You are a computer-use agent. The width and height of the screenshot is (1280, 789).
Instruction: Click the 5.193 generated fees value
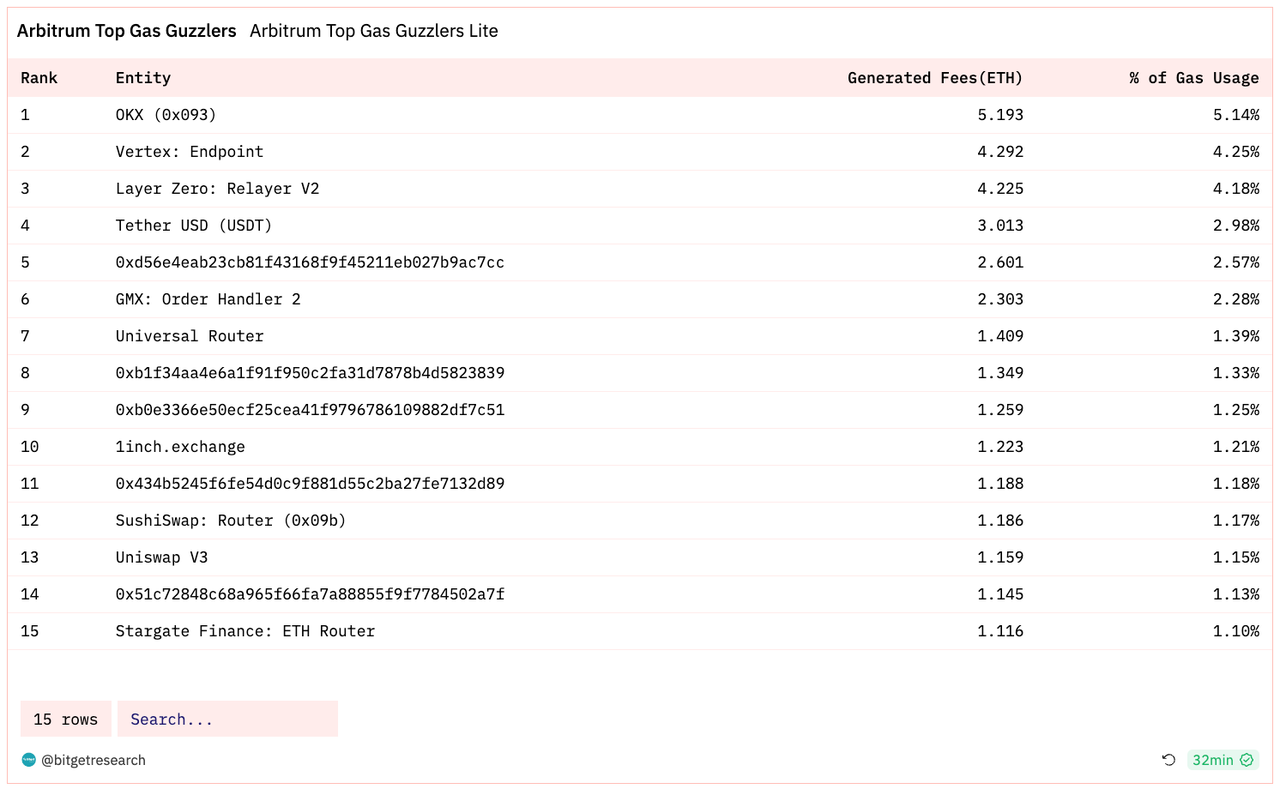(x=1000, y=115)
